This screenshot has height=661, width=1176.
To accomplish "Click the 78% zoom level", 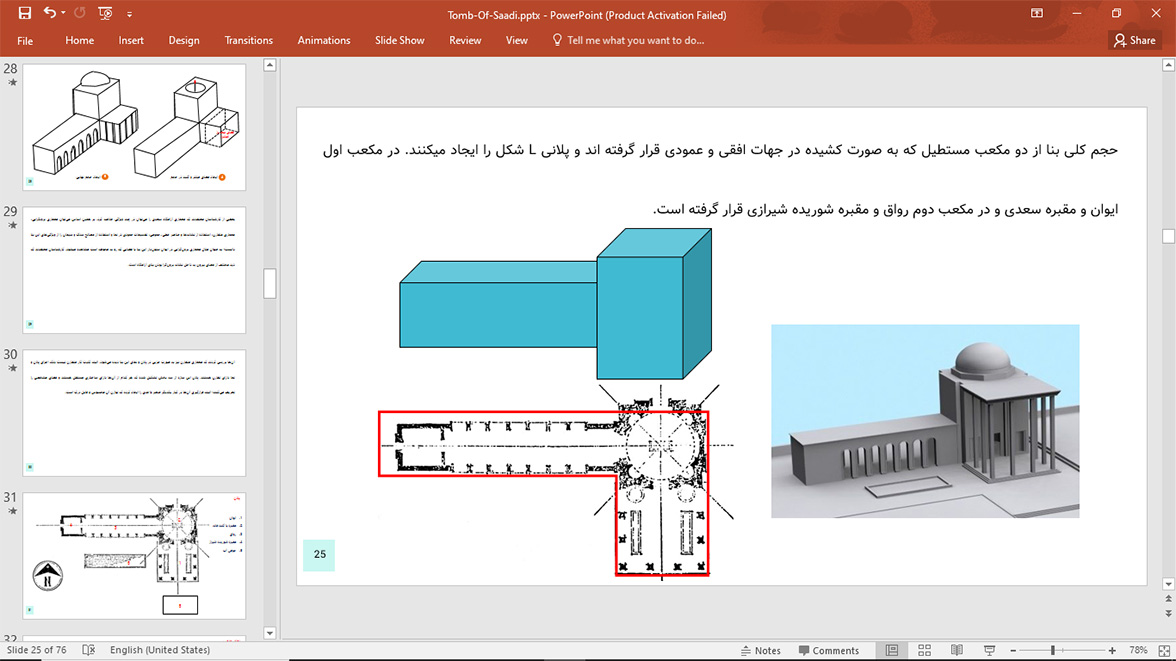I will 1138,650.
